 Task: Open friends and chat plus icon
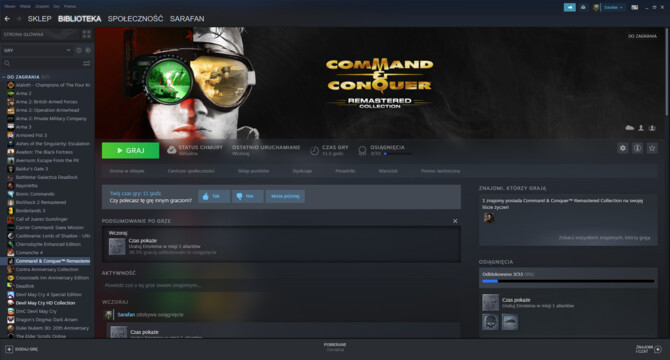(658, 349)
